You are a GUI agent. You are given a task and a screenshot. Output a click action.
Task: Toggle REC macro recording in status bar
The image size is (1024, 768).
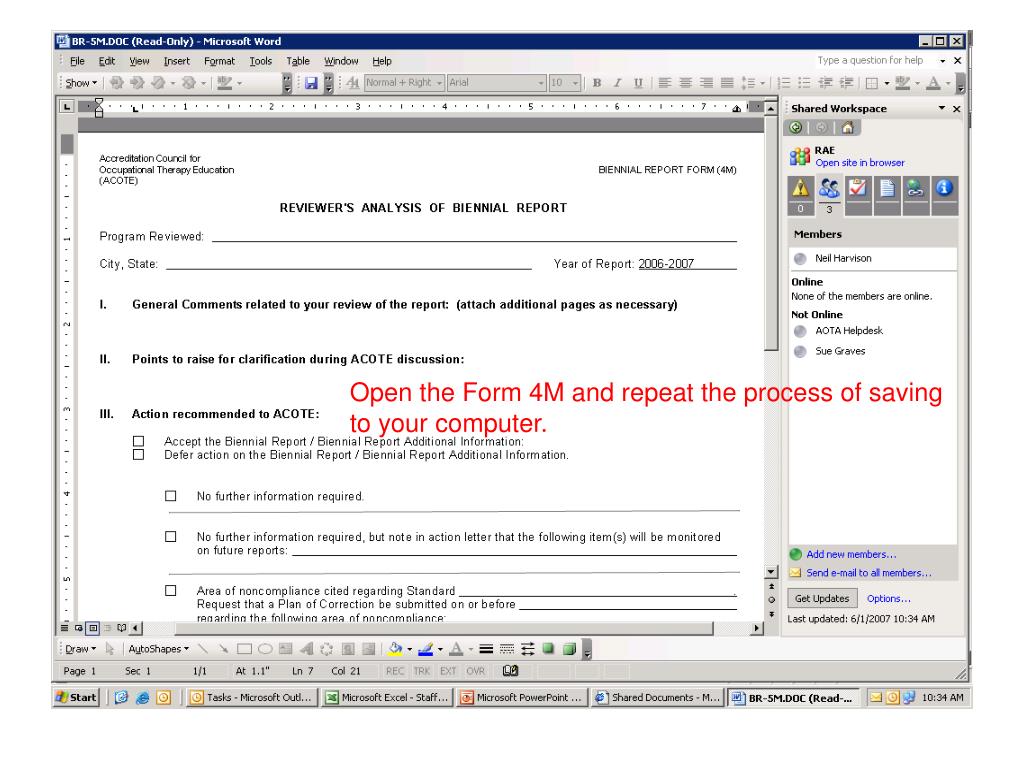coord(395,671)
